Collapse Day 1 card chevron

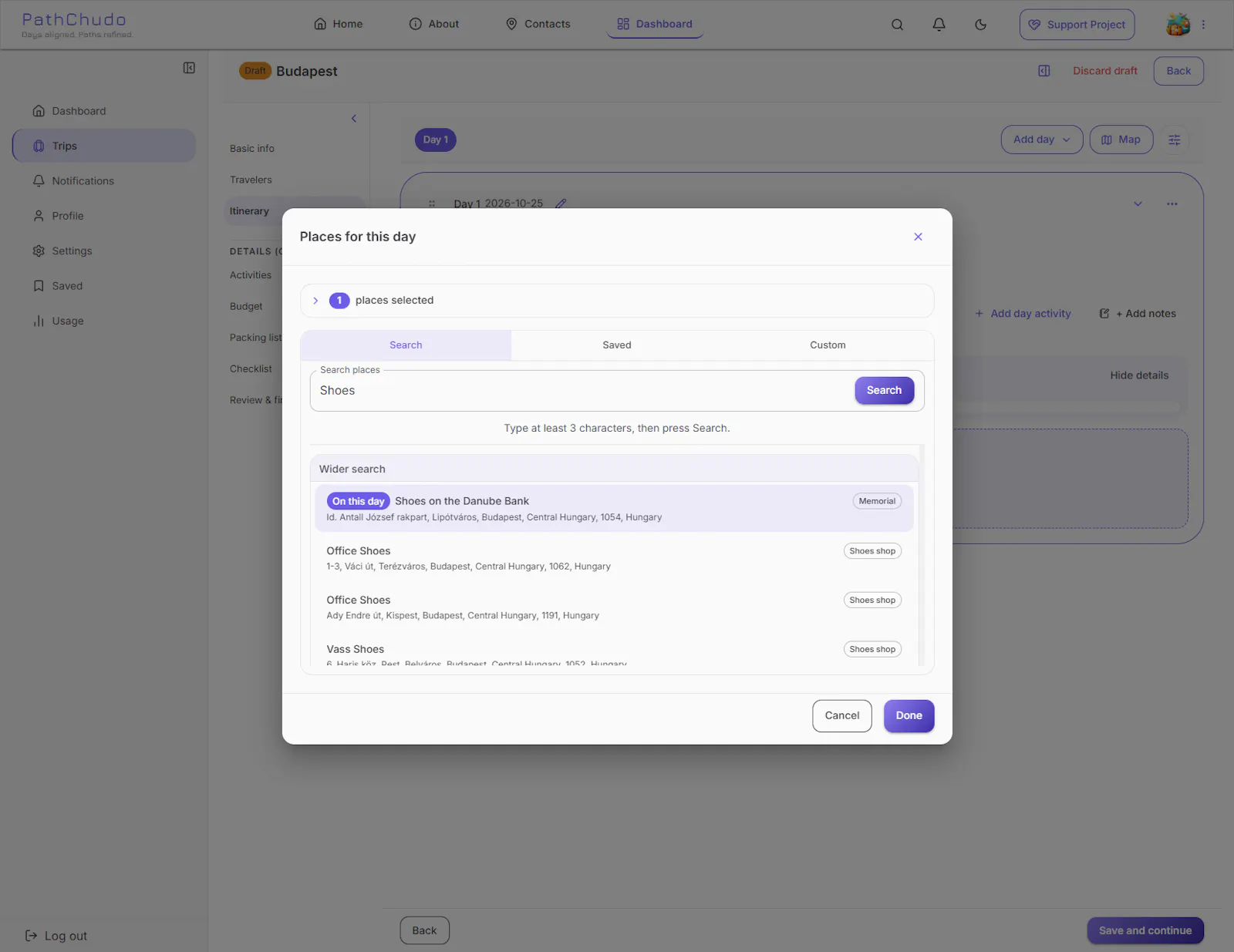1138,204
